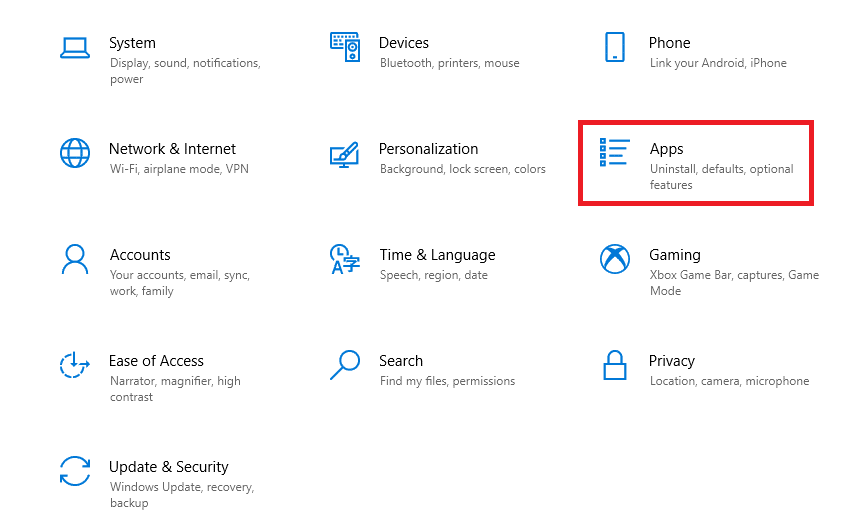Select the Privacy heading text
854x528 pixels.
pyautogui.click(x=672, y=361)
